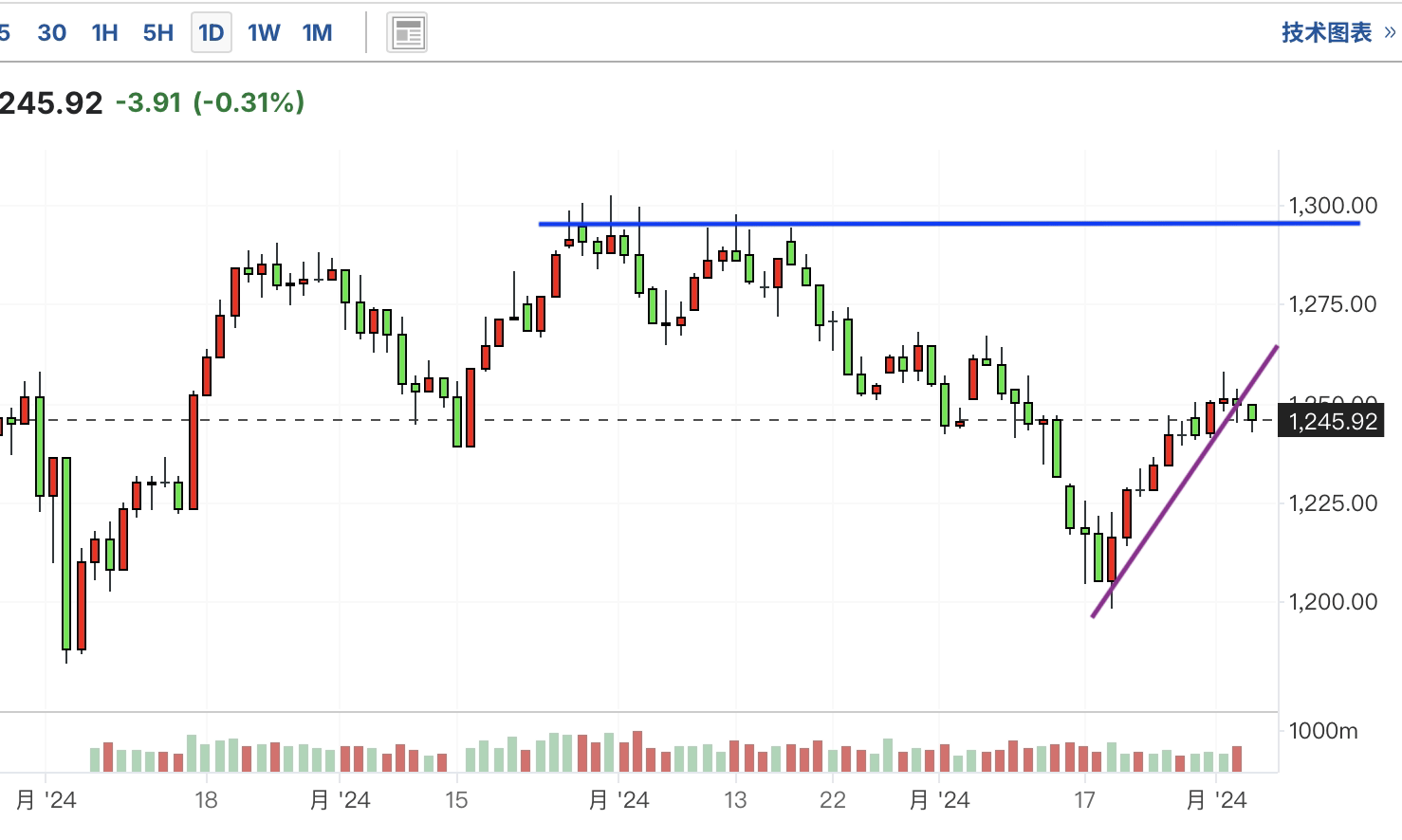Click the 1,275.00 axis label
The height and width of the screenshot is (840, 1402).
(x=1332, y=304)
